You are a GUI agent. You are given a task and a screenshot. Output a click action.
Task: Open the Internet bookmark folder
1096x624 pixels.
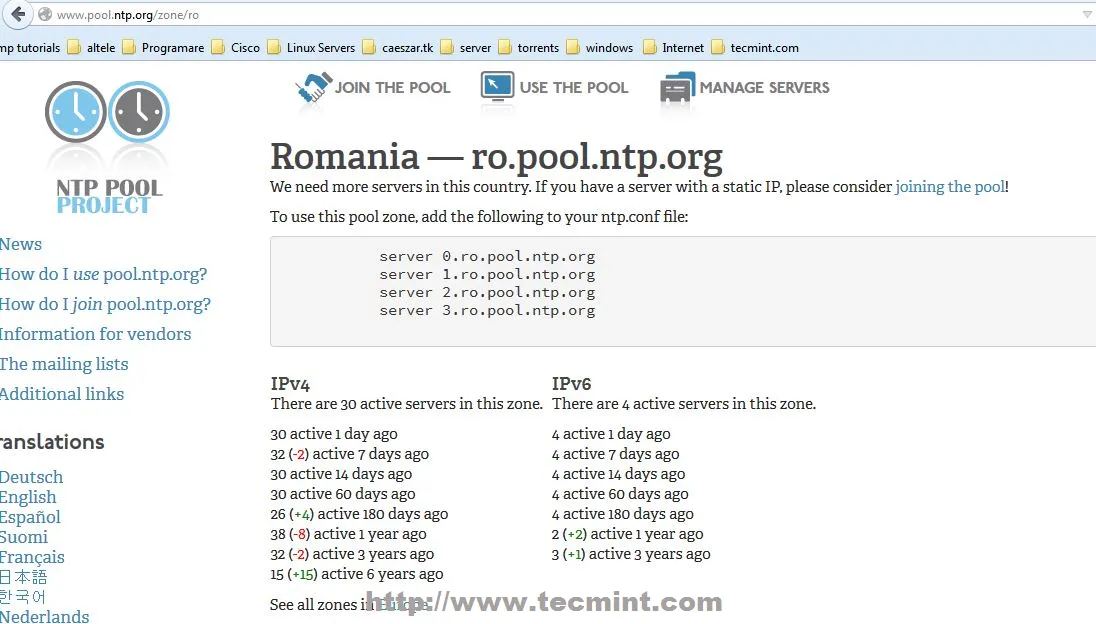click(x=673, y=47)
